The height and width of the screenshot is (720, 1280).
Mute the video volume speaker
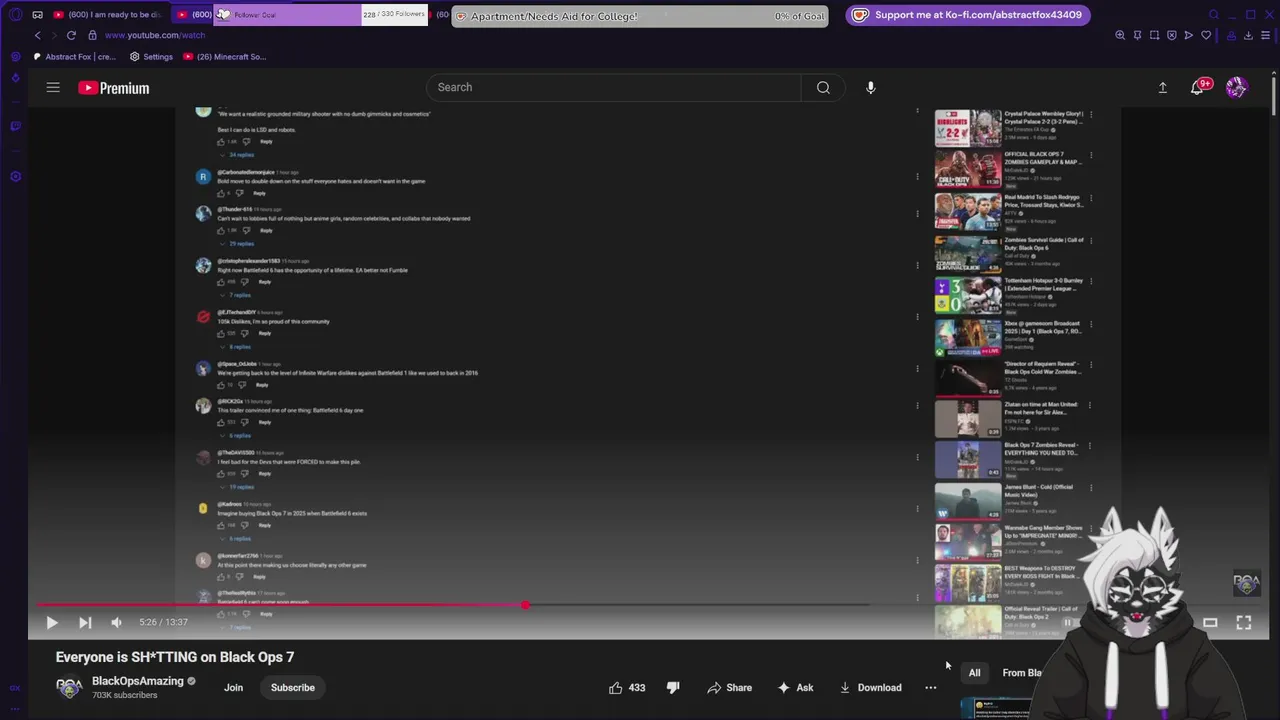click(x=116, y=622)
